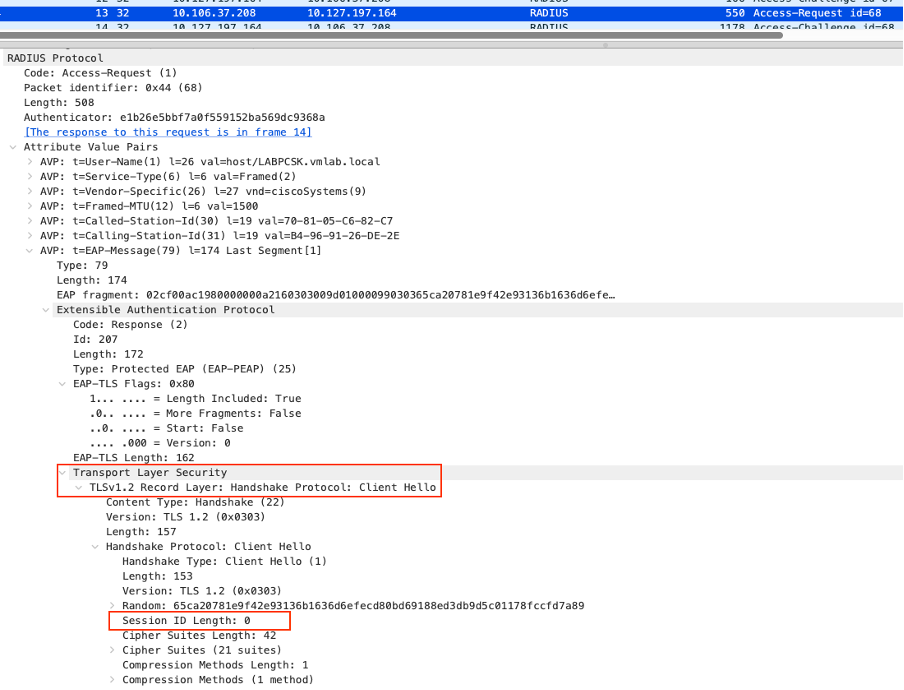
Task: Collapse the EAP-TLS Flags node
Action: coord(62,384)
